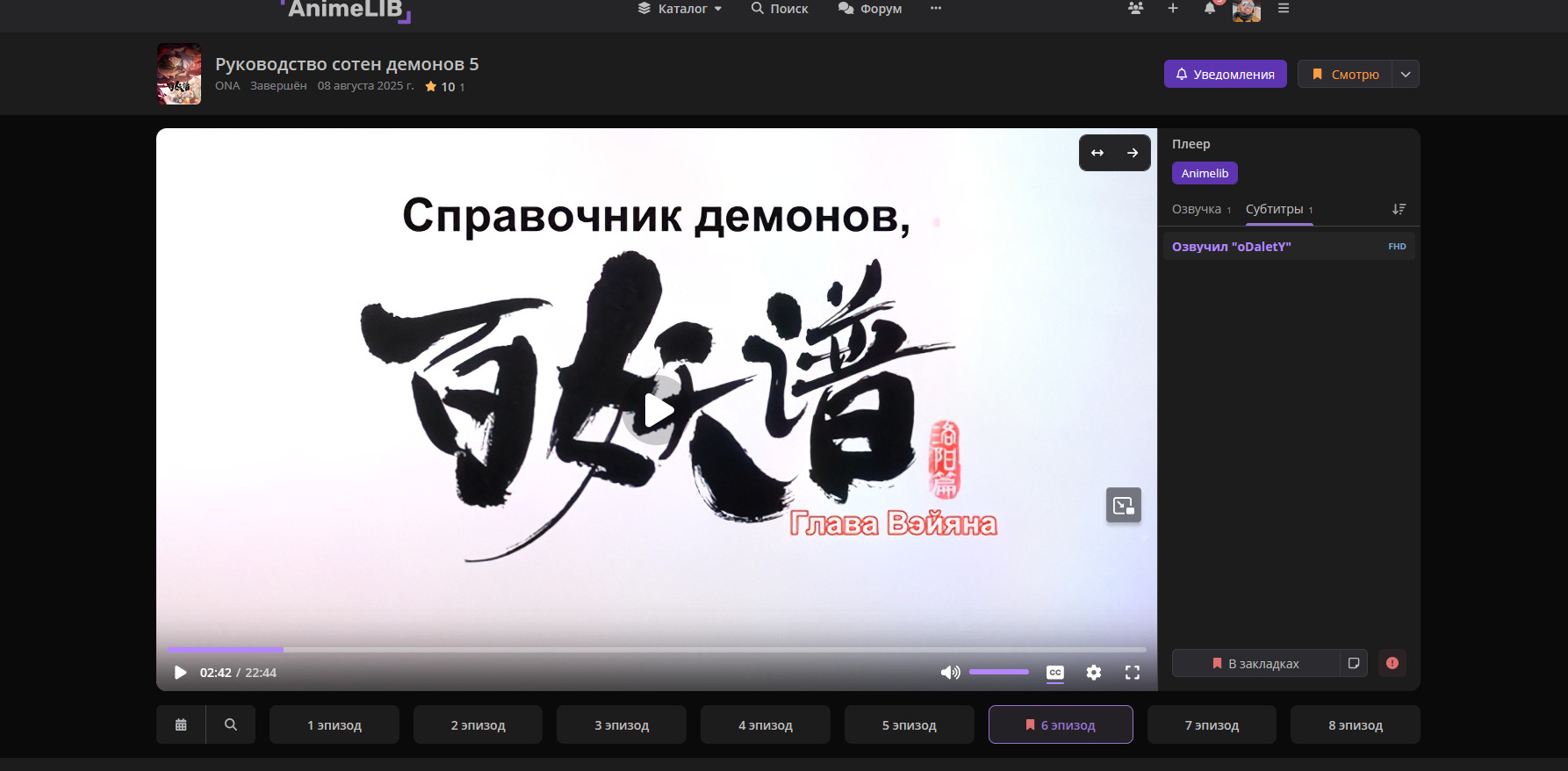Skip to next episode arrow

(x=1133, y=153)
